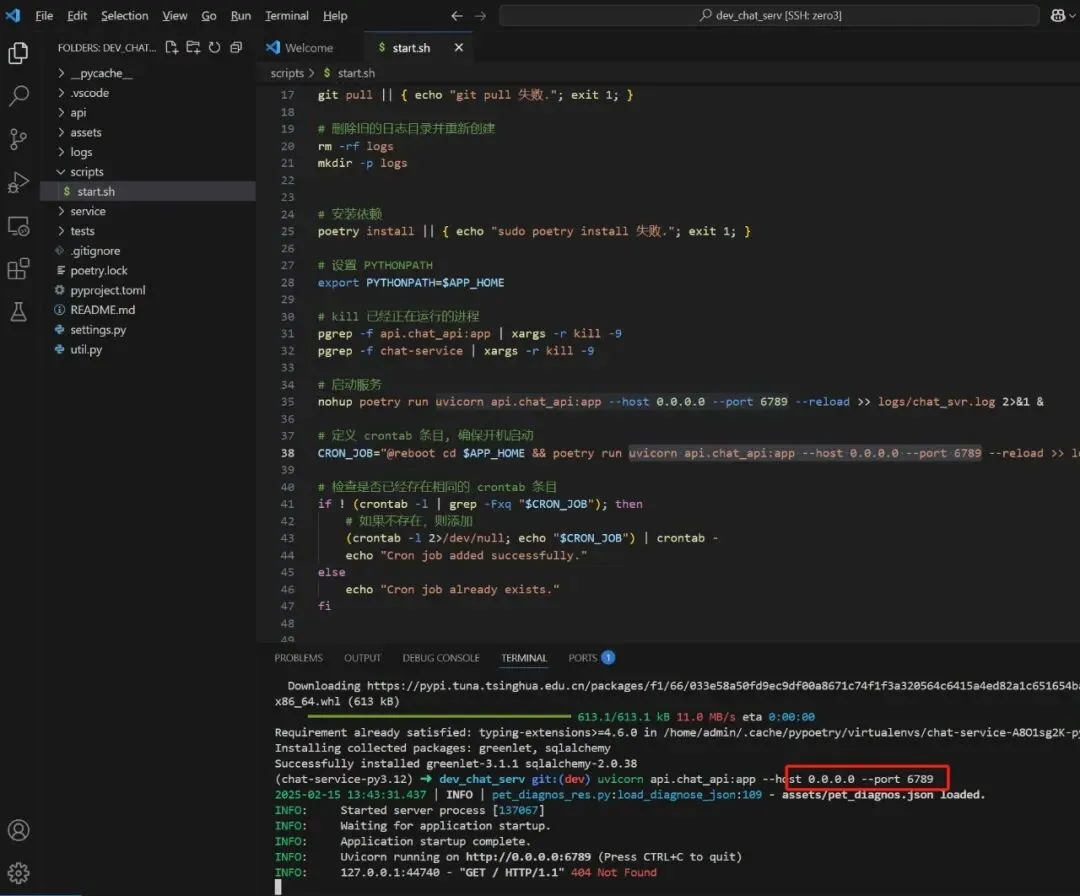
Task: Open the Run menu
Action: pos(240,15)
